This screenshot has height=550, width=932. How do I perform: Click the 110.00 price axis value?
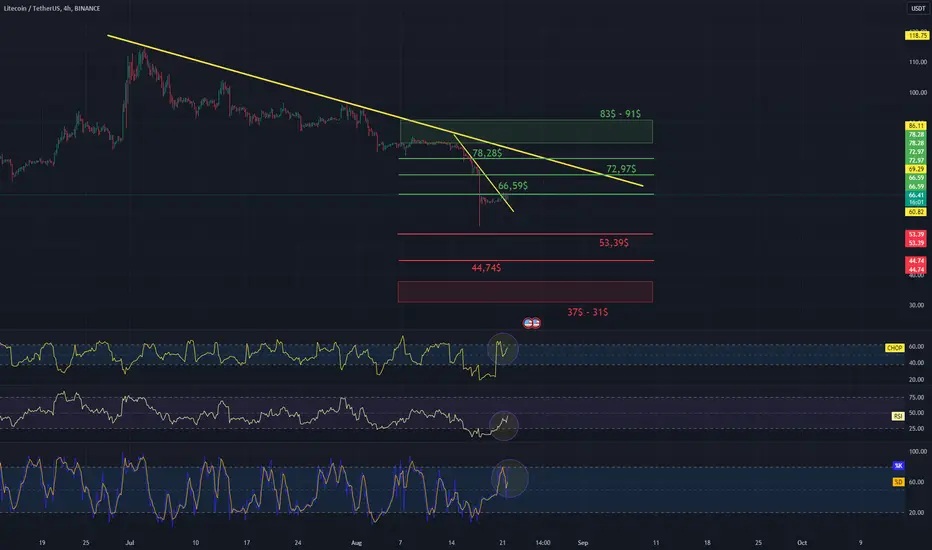pos(917,62)
